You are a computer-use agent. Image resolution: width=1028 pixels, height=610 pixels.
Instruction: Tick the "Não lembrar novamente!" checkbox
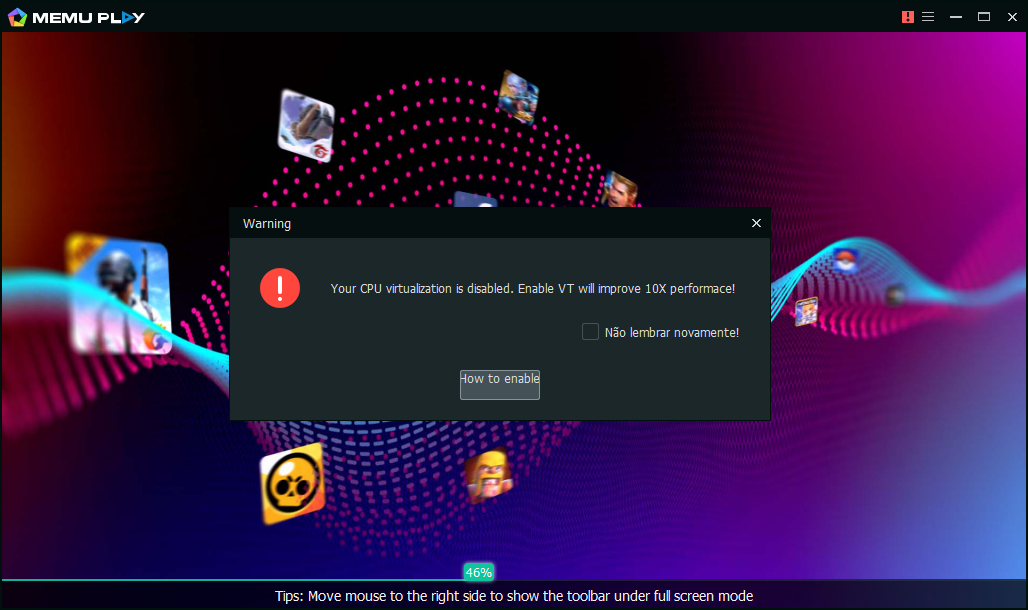pyautogui.click(x=591, y=332)
